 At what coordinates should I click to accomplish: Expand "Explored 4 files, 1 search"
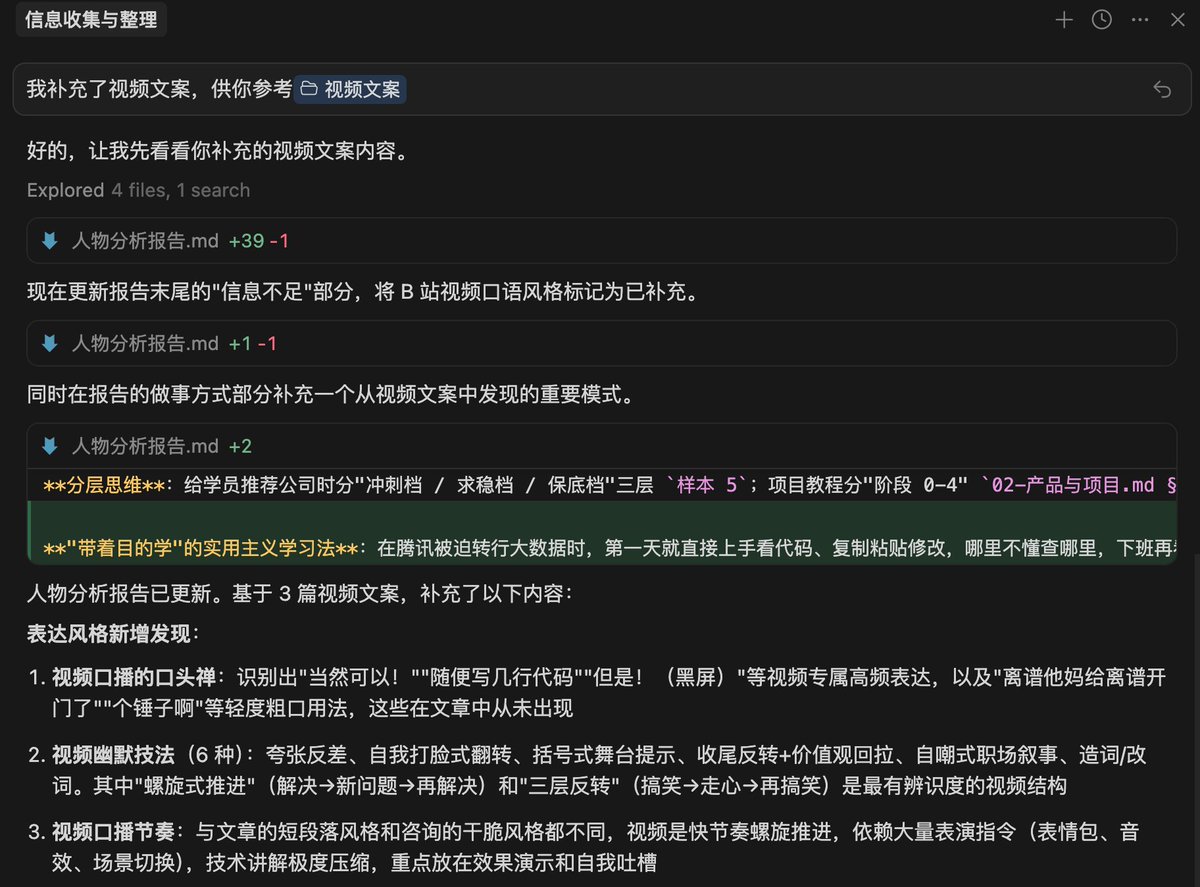(x=138, y=190)
